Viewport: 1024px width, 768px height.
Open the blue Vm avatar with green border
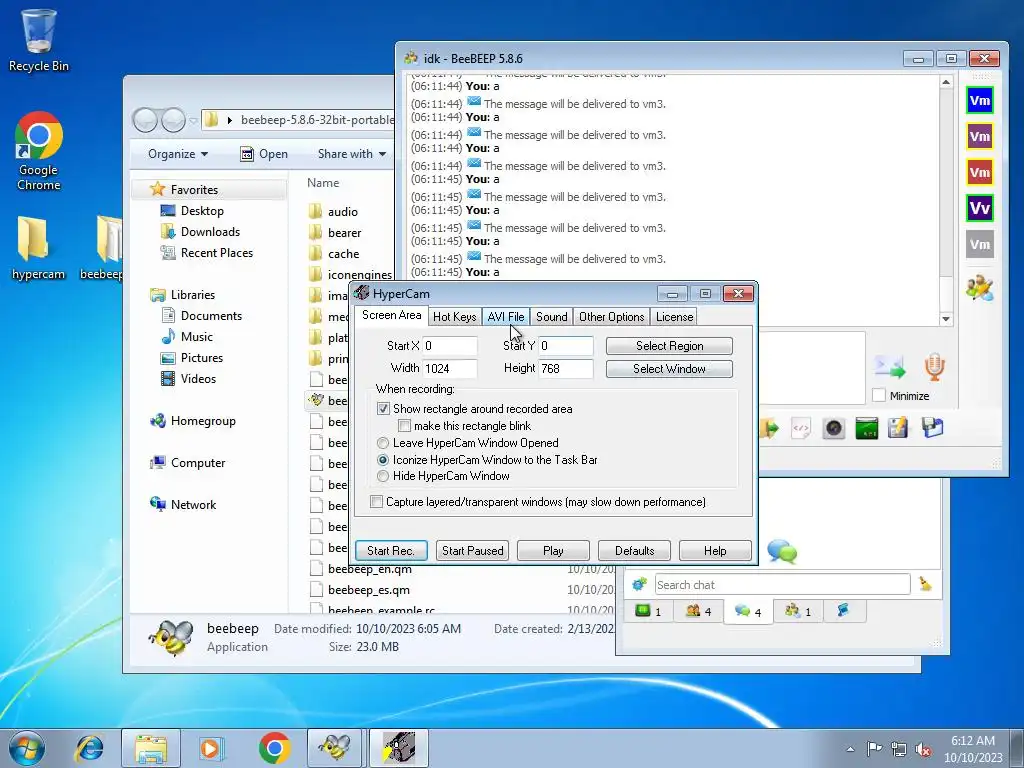pos(980,101)
